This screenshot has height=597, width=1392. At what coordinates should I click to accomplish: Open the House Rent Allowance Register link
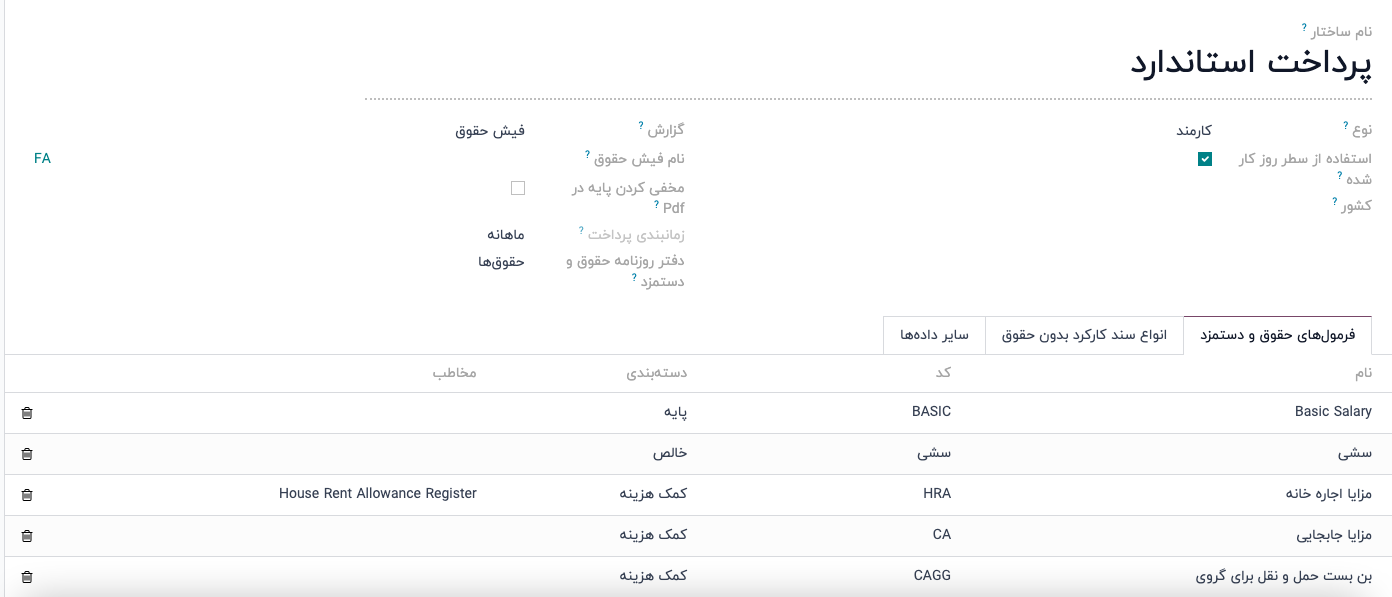(x=378, y=494)
